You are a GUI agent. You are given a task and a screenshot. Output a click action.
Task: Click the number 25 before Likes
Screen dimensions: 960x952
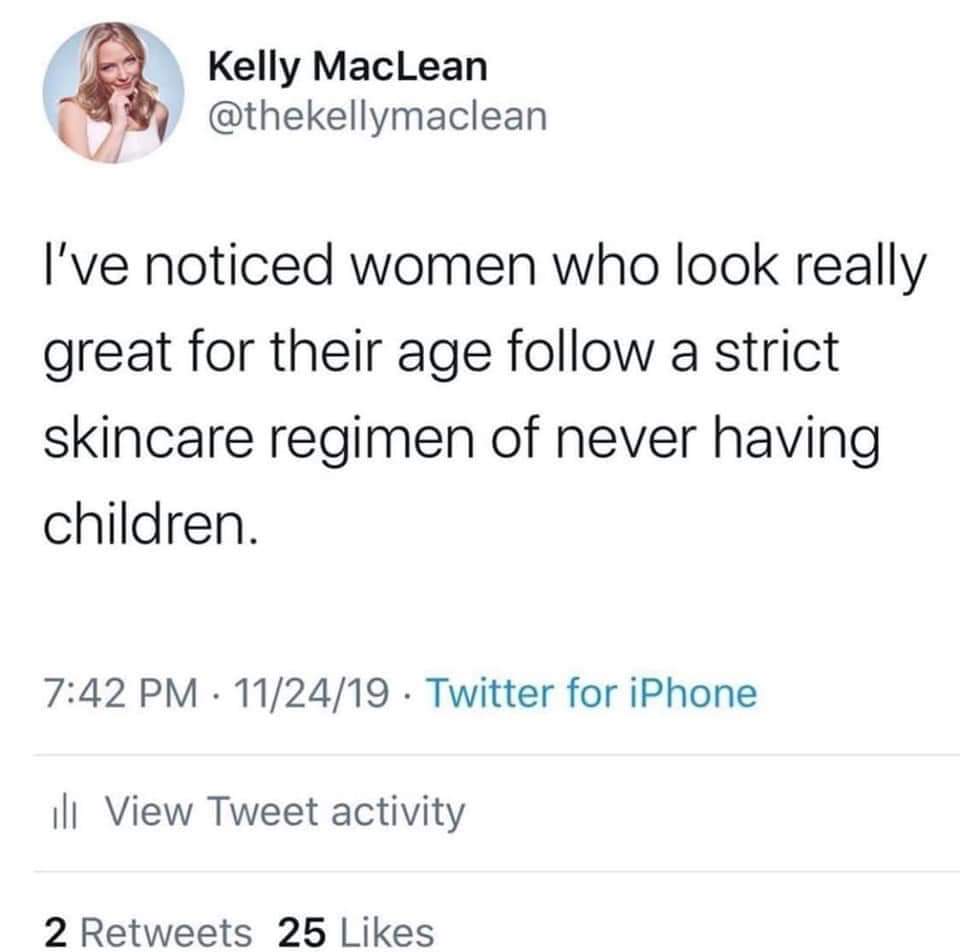(x=303, y=932)
